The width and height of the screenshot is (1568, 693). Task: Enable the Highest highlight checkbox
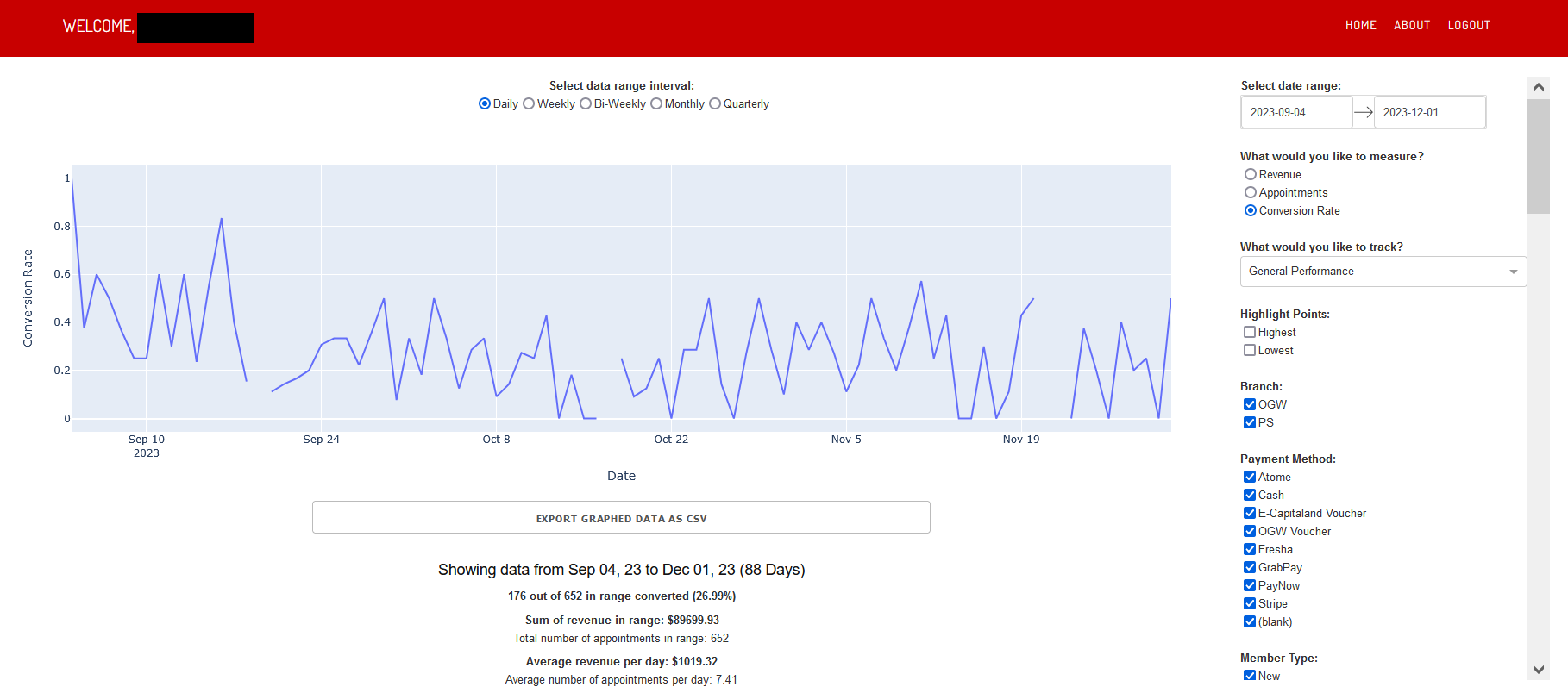(1250, 332)
